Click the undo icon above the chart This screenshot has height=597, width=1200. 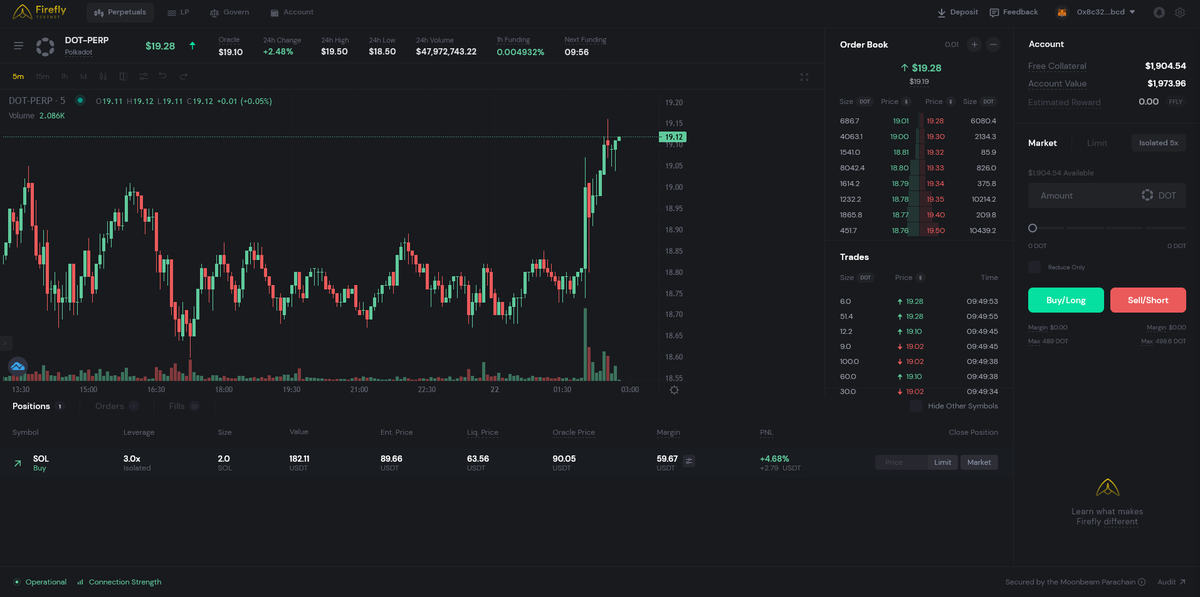pos(163,76)
